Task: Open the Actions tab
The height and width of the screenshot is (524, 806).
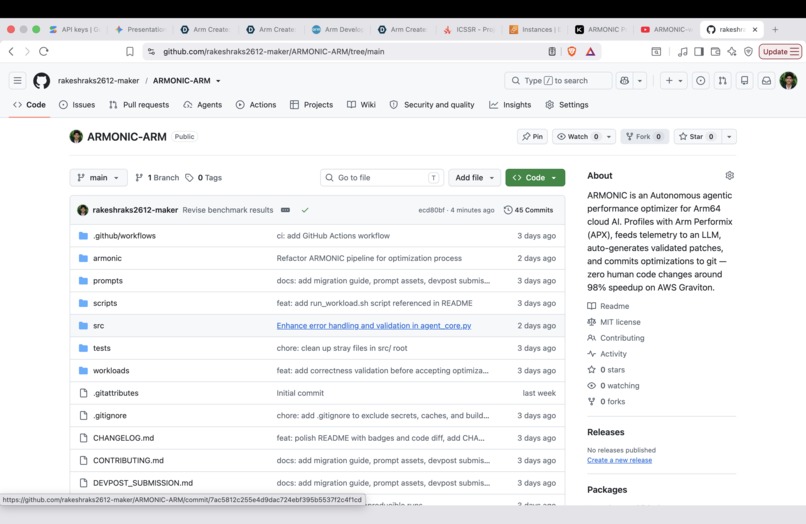Action: click(256, 104)
